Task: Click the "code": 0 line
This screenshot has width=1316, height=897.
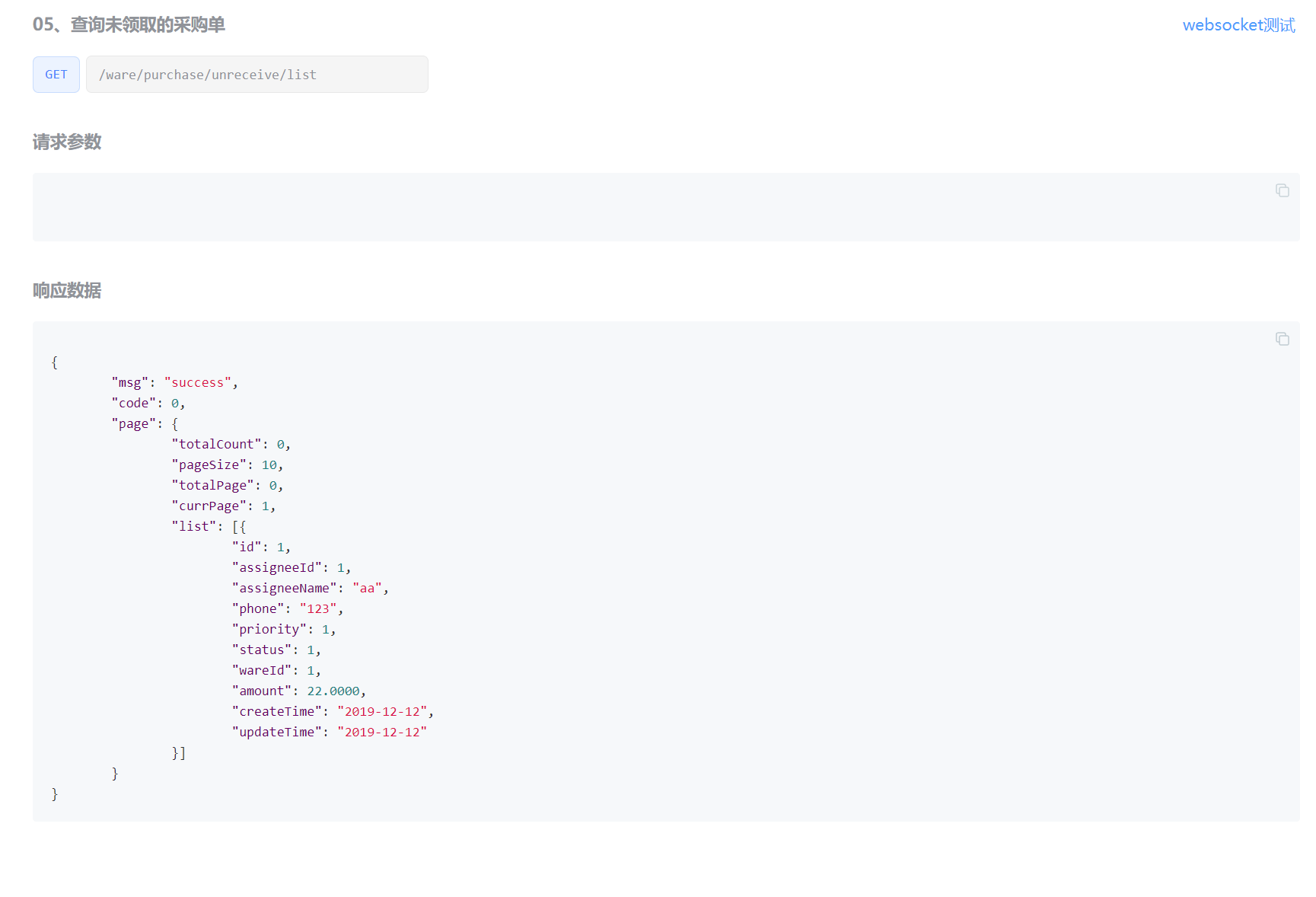Action: 148,404
